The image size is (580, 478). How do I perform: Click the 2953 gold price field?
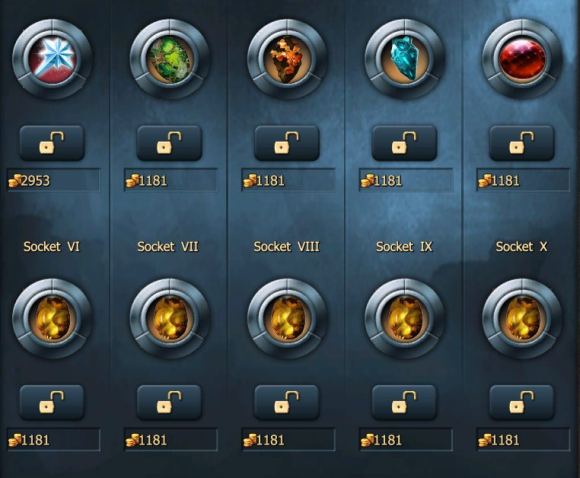coord(53,180)
